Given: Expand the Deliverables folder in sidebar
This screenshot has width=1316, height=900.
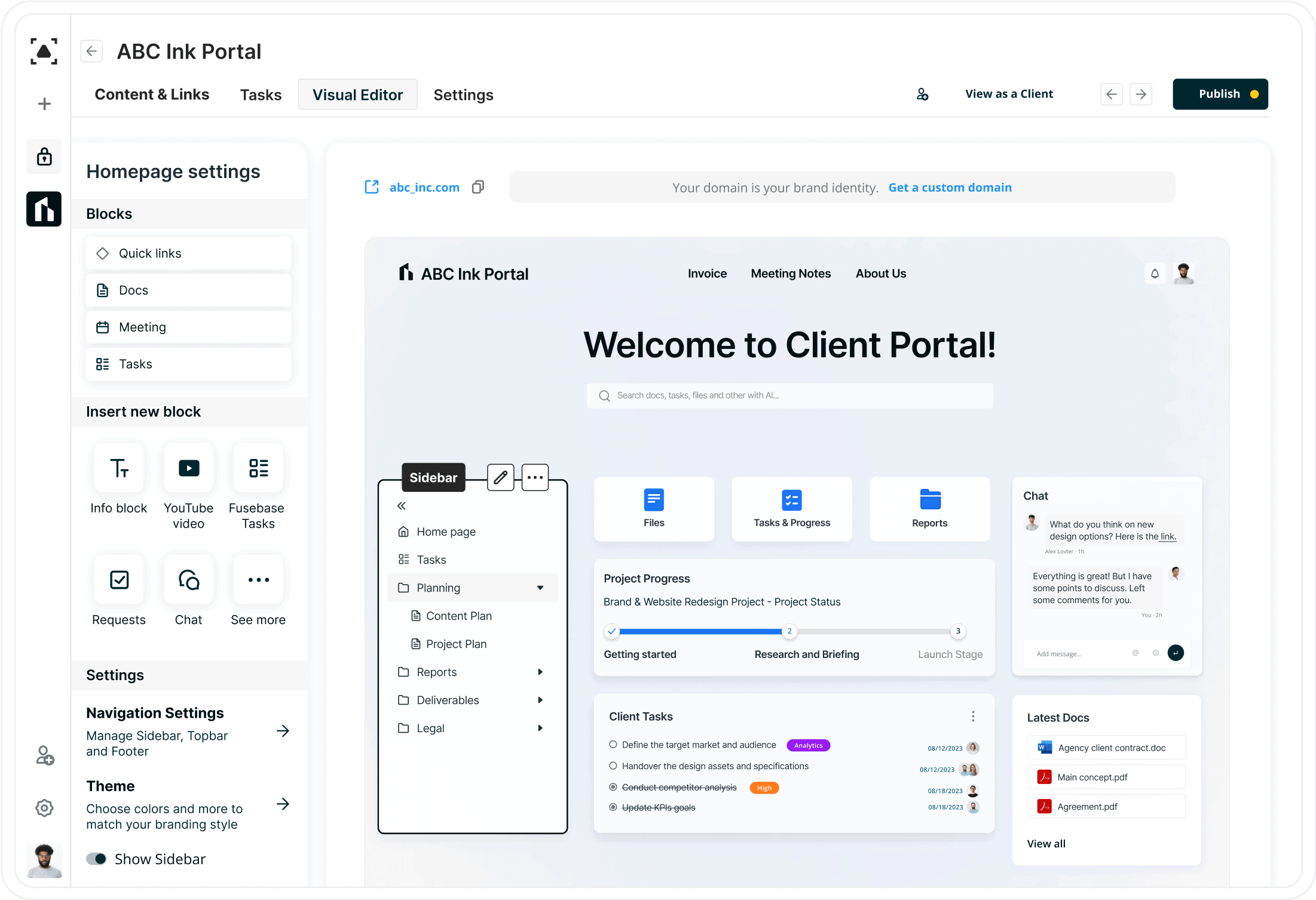Looking at the screenshot, I should (x=540, y=700).
